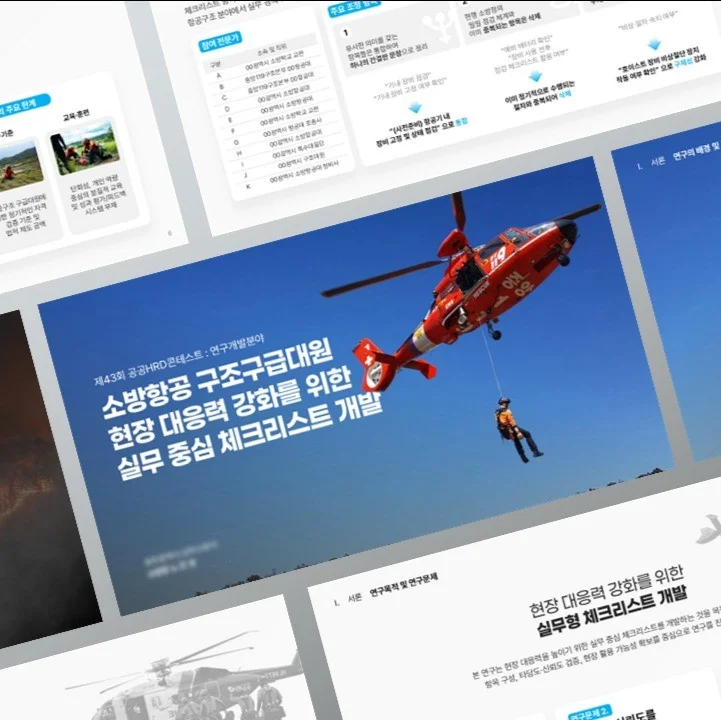Click the '제43회 공공HRD콘테스트 : 연구개발분야' subtitle
This screenshot has height=720, width=721.
(179, 361)
